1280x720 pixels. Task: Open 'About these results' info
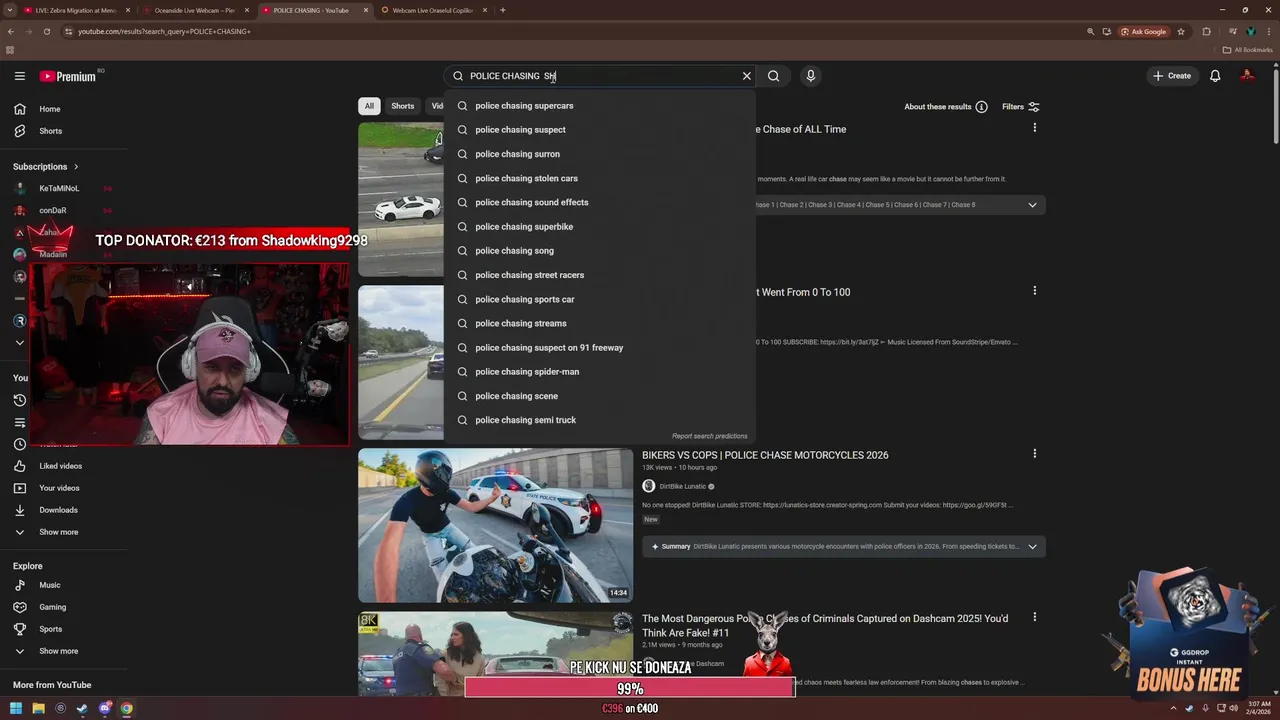(x=945, y=107)
